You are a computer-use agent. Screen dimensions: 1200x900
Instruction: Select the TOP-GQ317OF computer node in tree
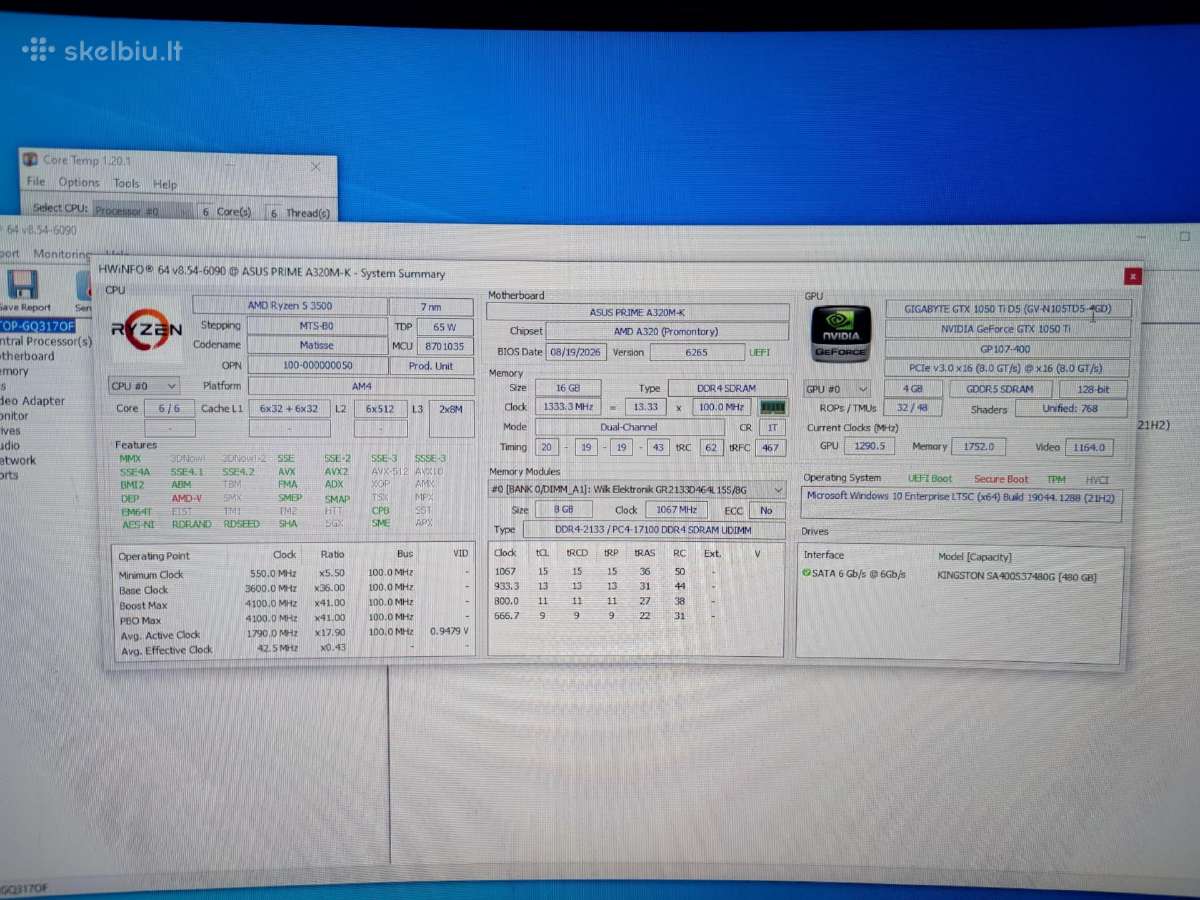38,326
